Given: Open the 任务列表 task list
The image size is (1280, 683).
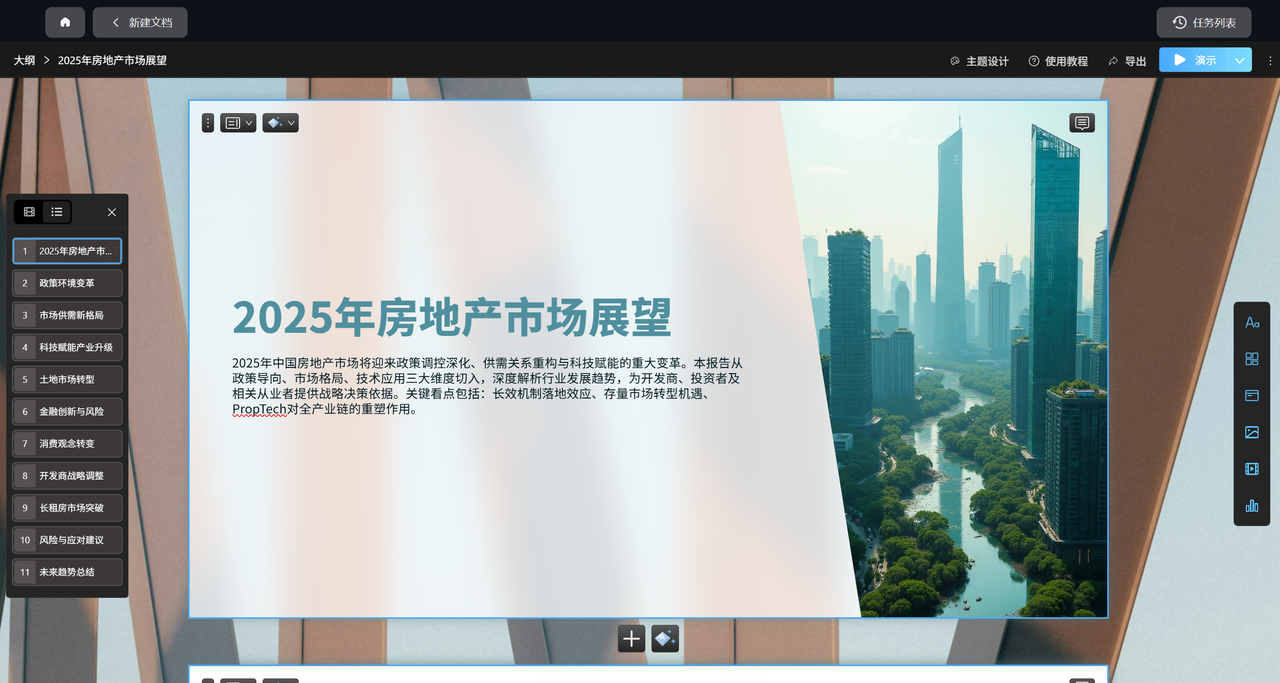Looking at the screenshot, I should 1204,22.
